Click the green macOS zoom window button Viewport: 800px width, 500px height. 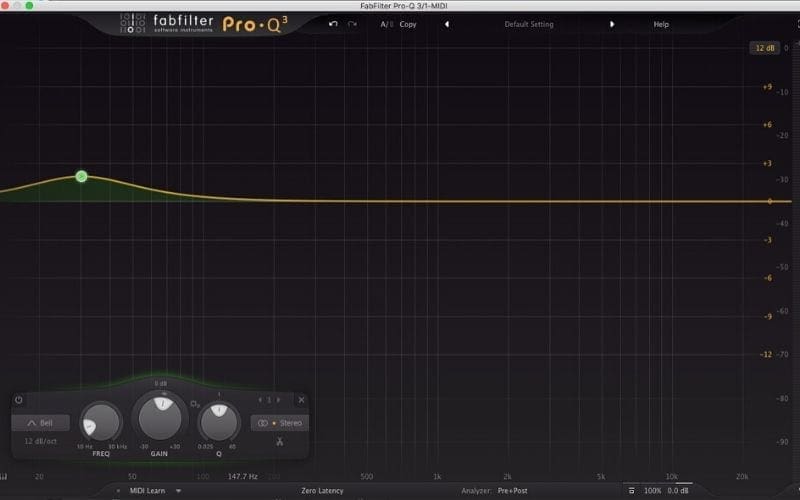click(29, 5)
